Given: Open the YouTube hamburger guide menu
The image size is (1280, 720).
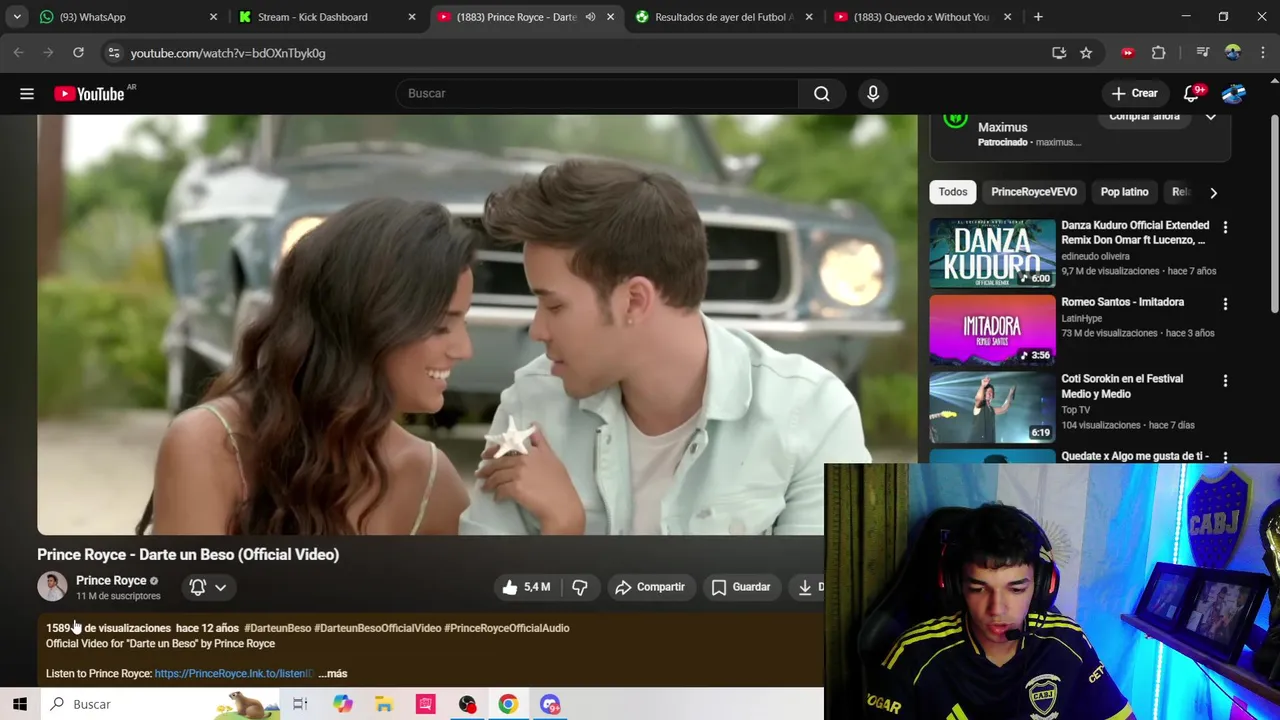Looking at the screenshot, I should [27, 94].
